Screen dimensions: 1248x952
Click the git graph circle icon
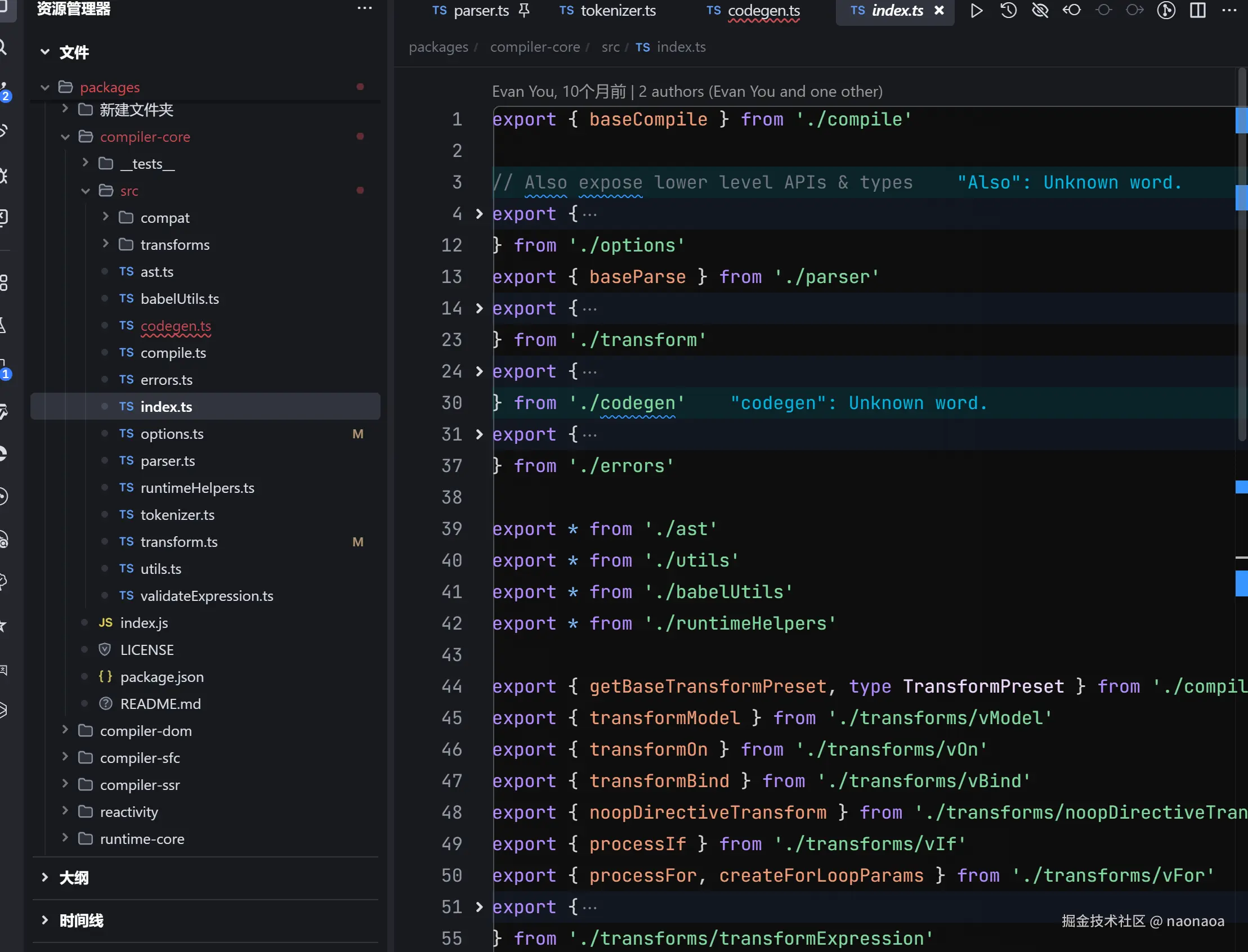click(x=1166, y=10)
